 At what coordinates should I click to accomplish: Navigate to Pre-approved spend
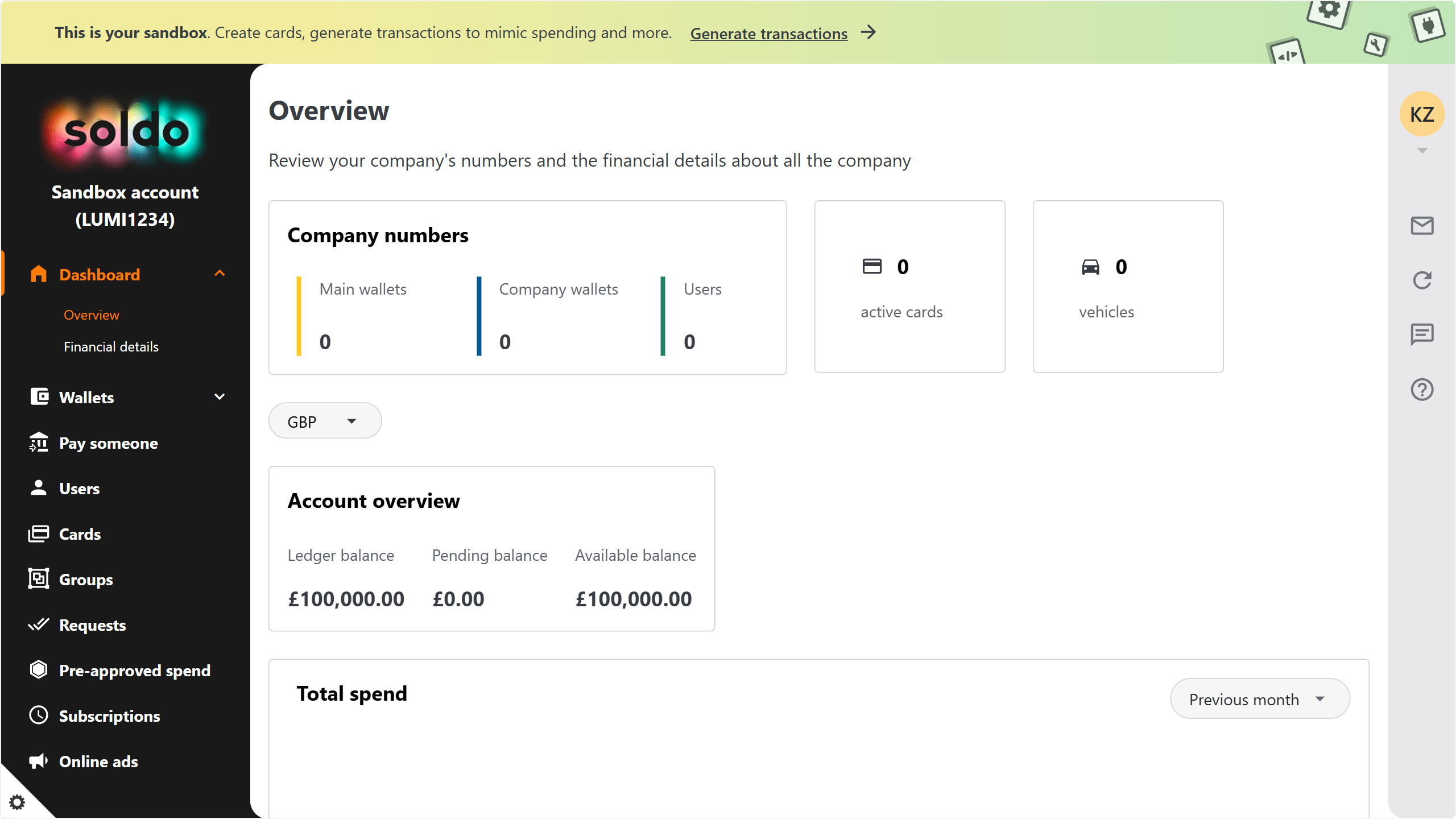pos(134,671)
